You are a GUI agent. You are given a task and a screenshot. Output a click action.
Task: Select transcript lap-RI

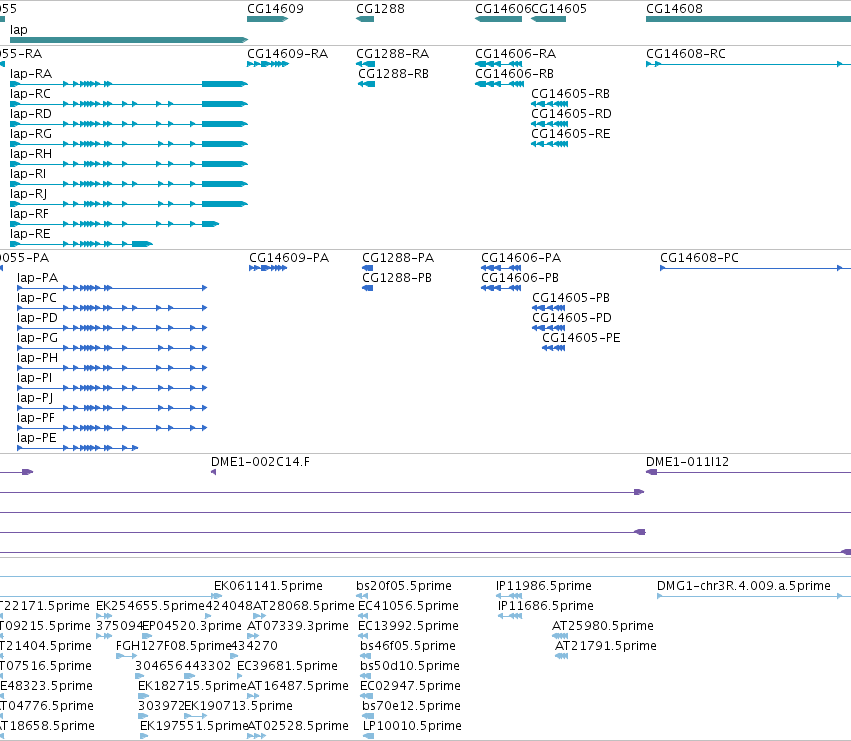(129, 184)
